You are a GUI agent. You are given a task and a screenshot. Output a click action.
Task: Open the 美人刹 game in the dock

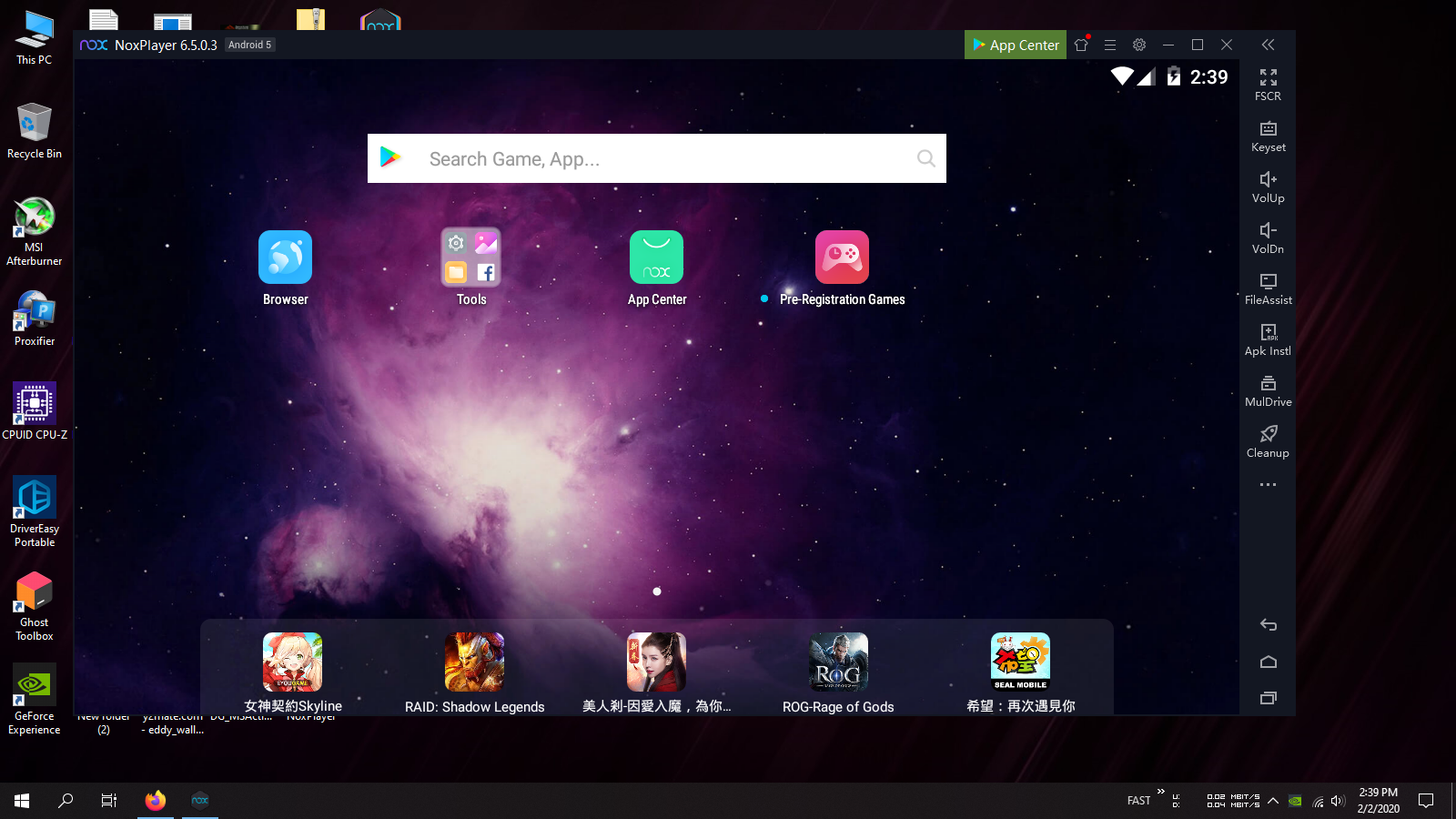tap(656, 673)
